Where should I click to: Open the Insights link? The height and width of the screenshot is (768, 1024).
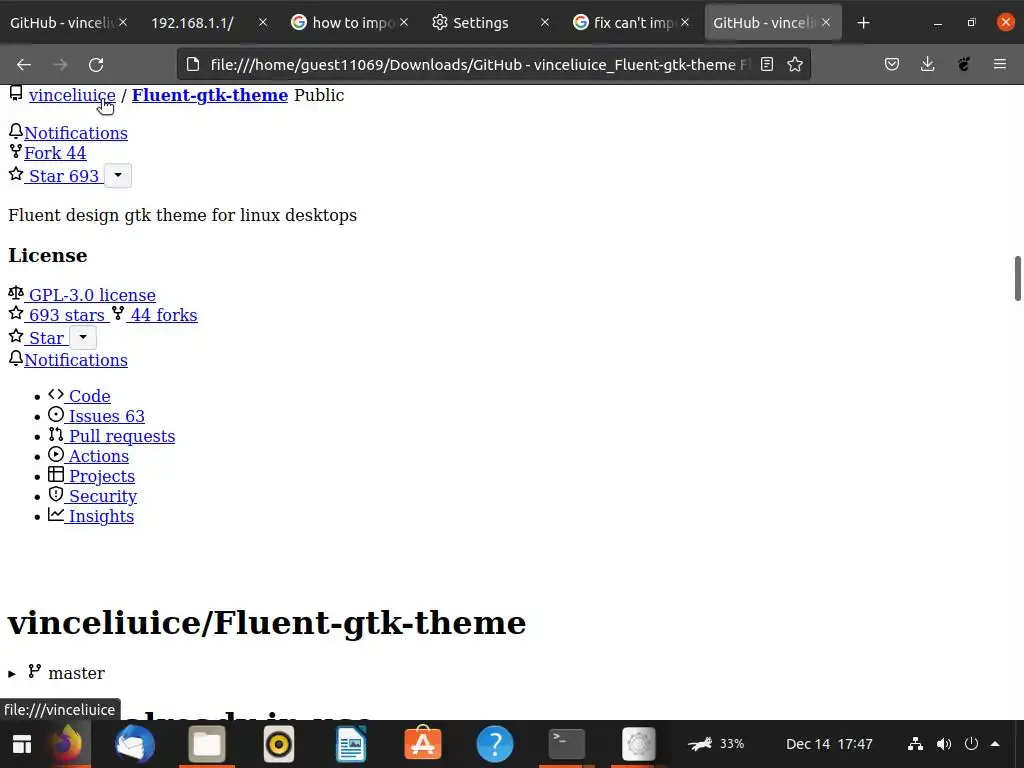(100, 516)
